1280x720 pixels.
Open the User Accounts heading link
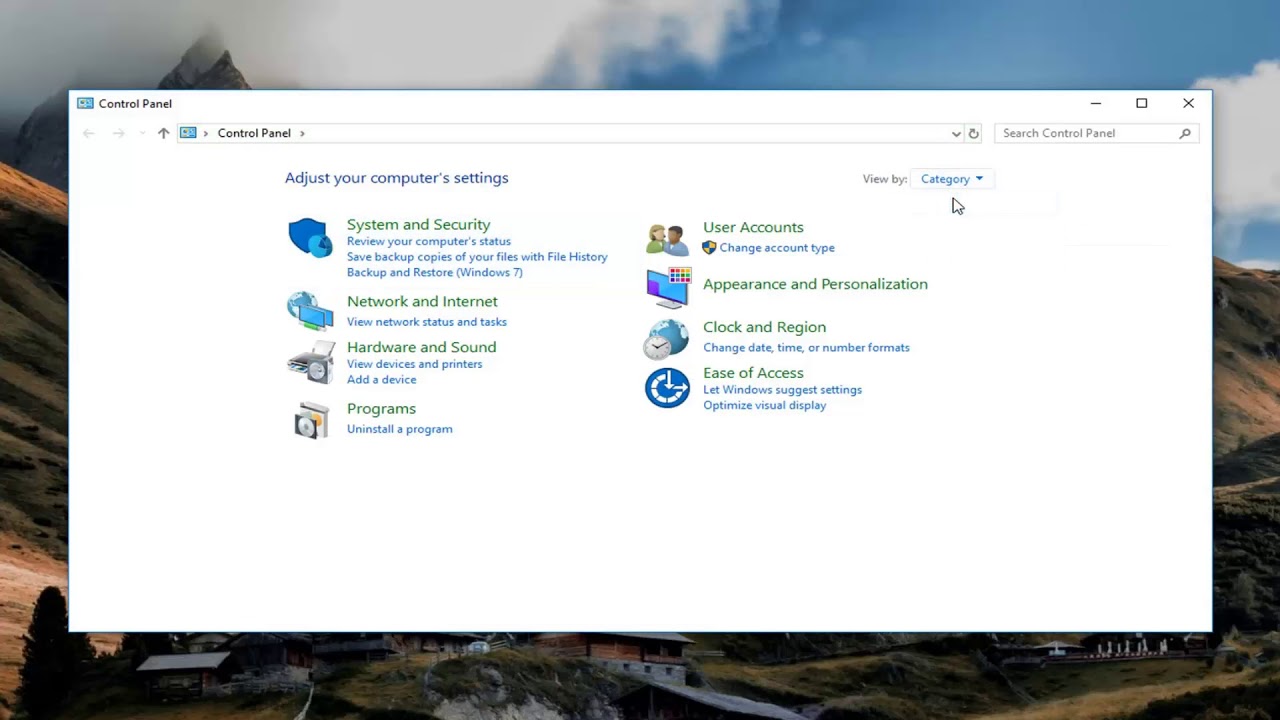coord(753,227)
